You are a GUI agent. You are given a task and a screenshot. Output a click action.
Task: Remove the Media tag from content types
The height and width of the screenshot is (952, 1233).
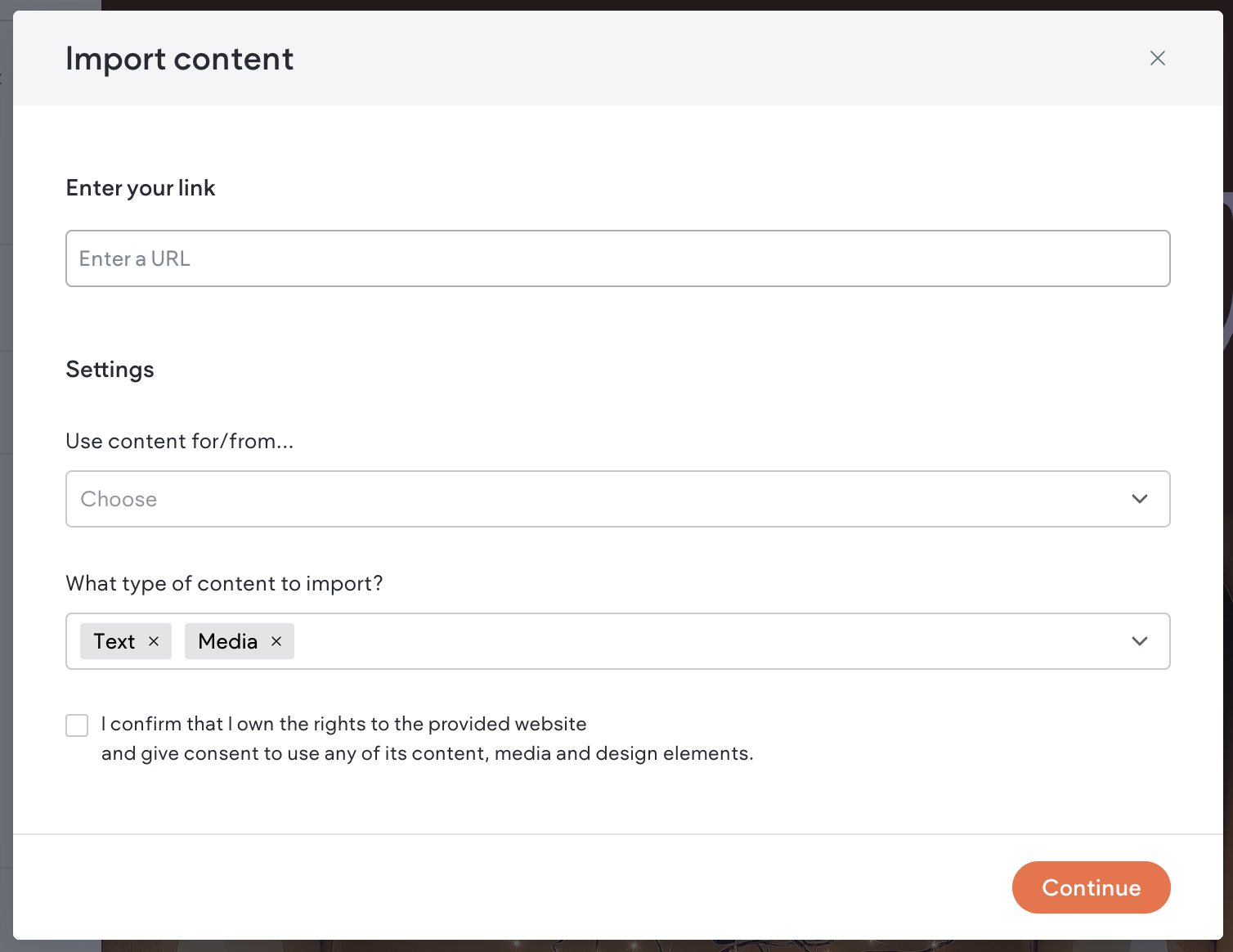tap(276, 641)
